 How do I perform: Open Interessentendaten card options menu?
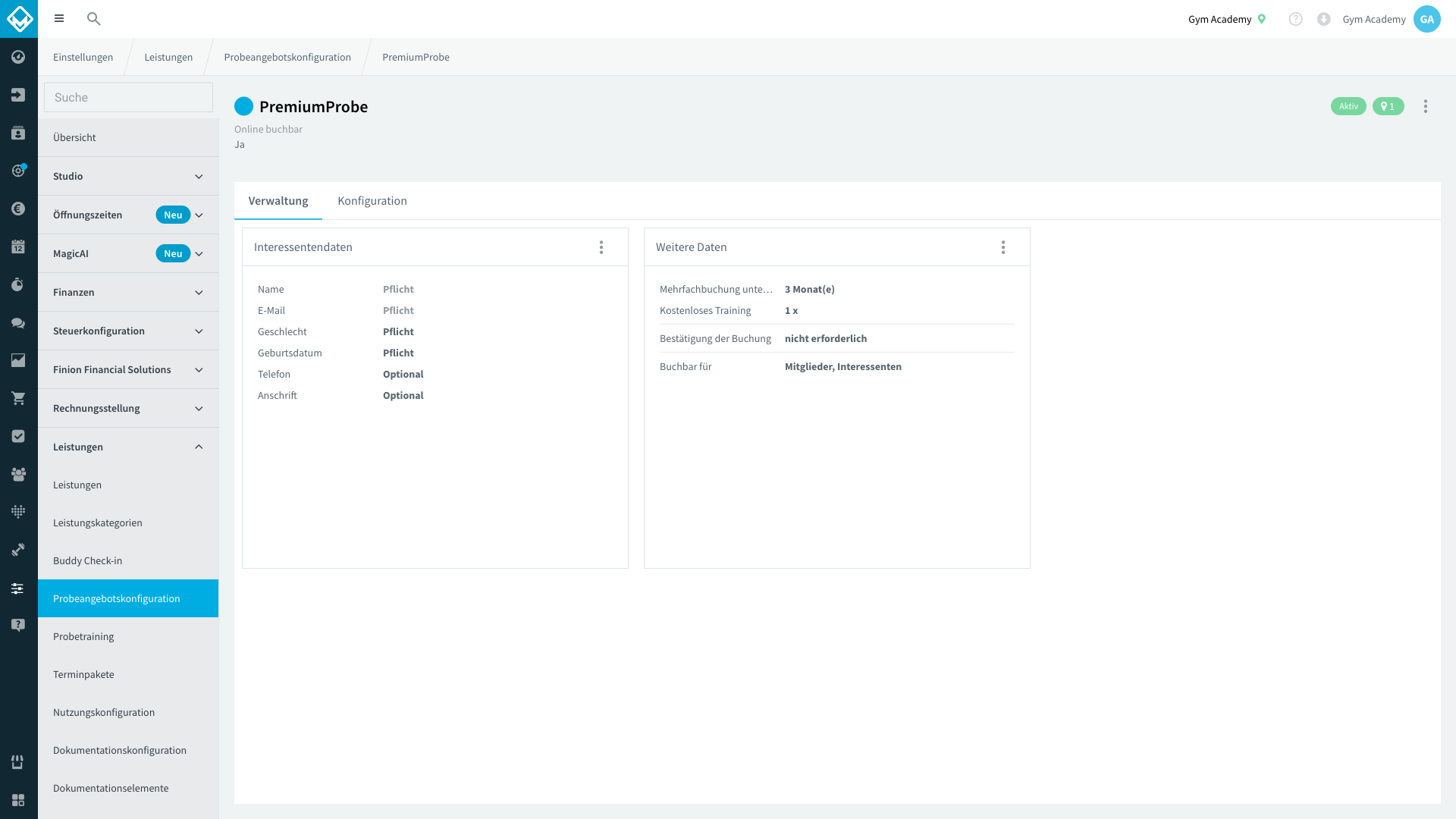(601, 247)
